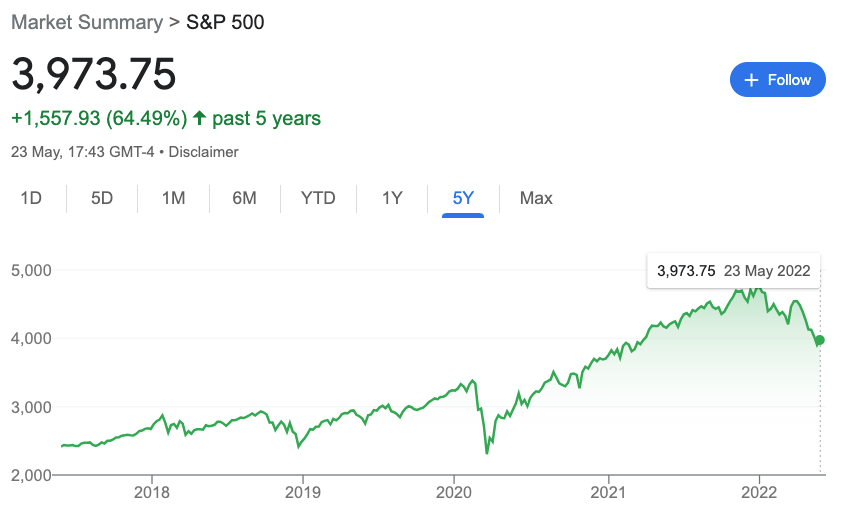This screenshot has height=516, width=843.
Task: Click the S&P 500 breadcrumb title
Action: pos(225,21)
